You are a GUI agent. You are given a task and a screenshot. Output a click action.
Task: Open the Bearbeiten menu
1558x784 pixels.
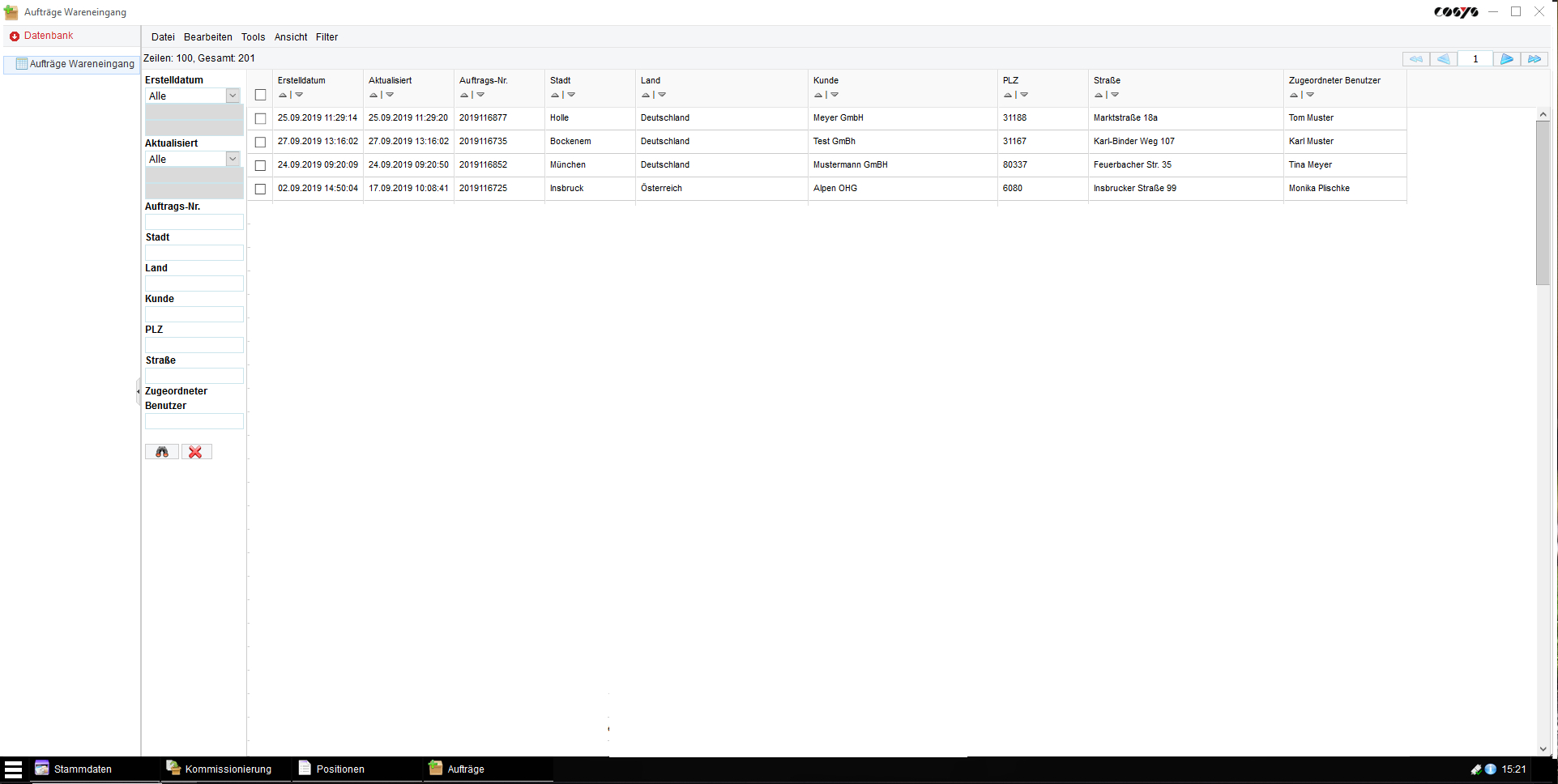207,36
